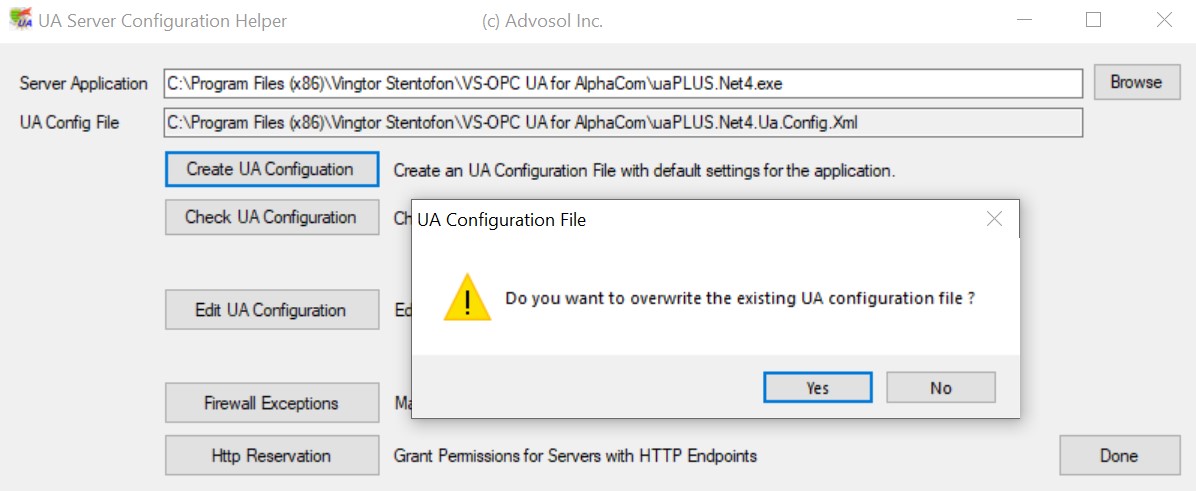Click Create UA Configuration button
This screenshot has height=491, width=1196.
tap(271, 170)
